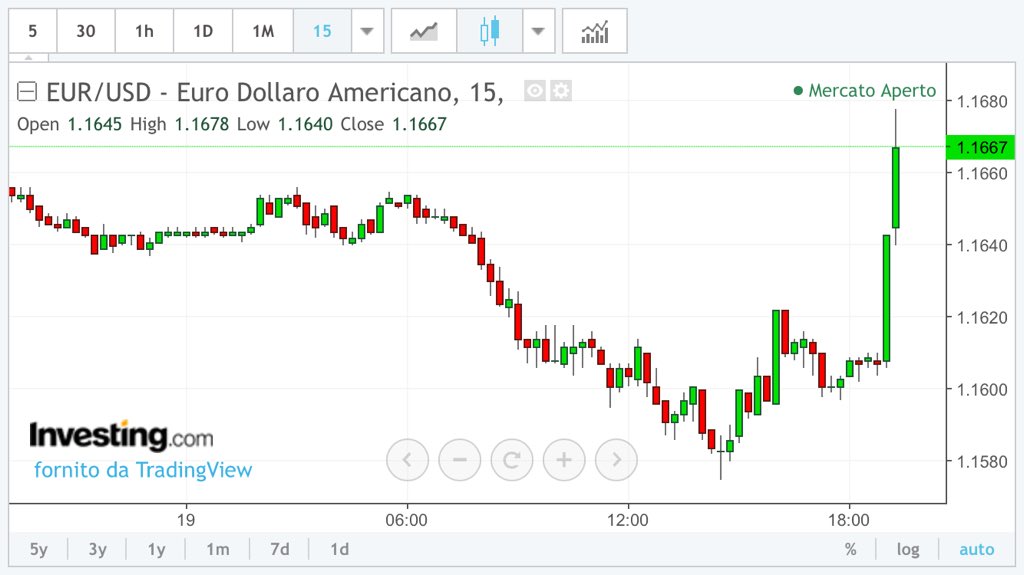Select the 30 minute interval
Screen dimensions: 1024x575
(86, 31)
